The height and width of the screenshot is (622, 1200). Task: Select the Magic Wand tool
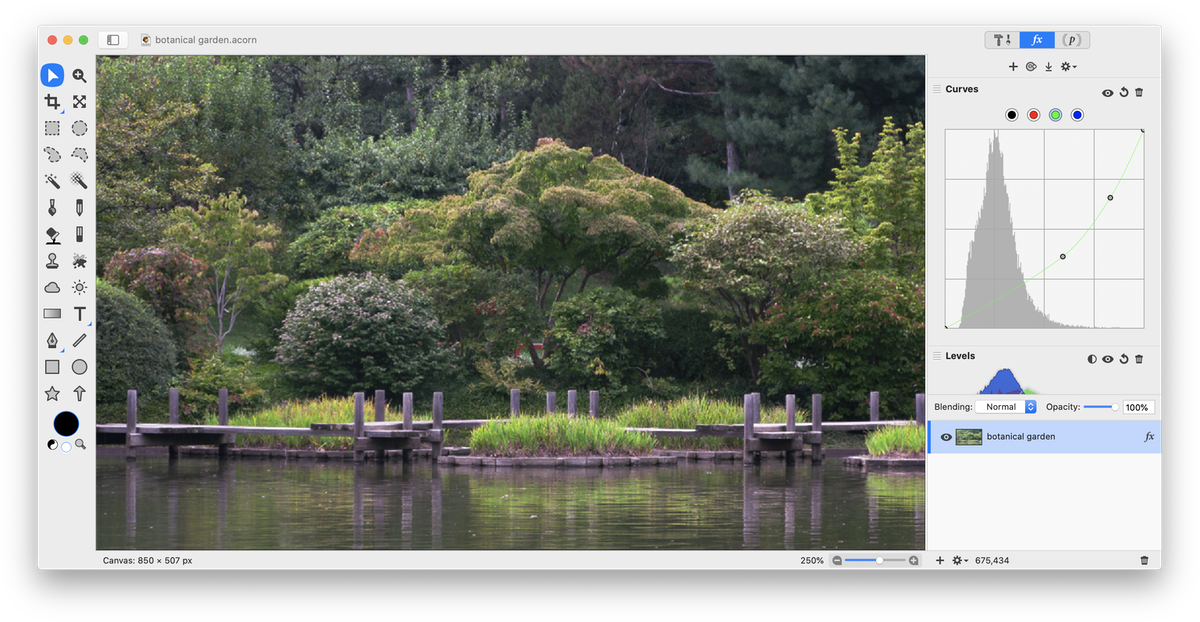coord(52,181)
